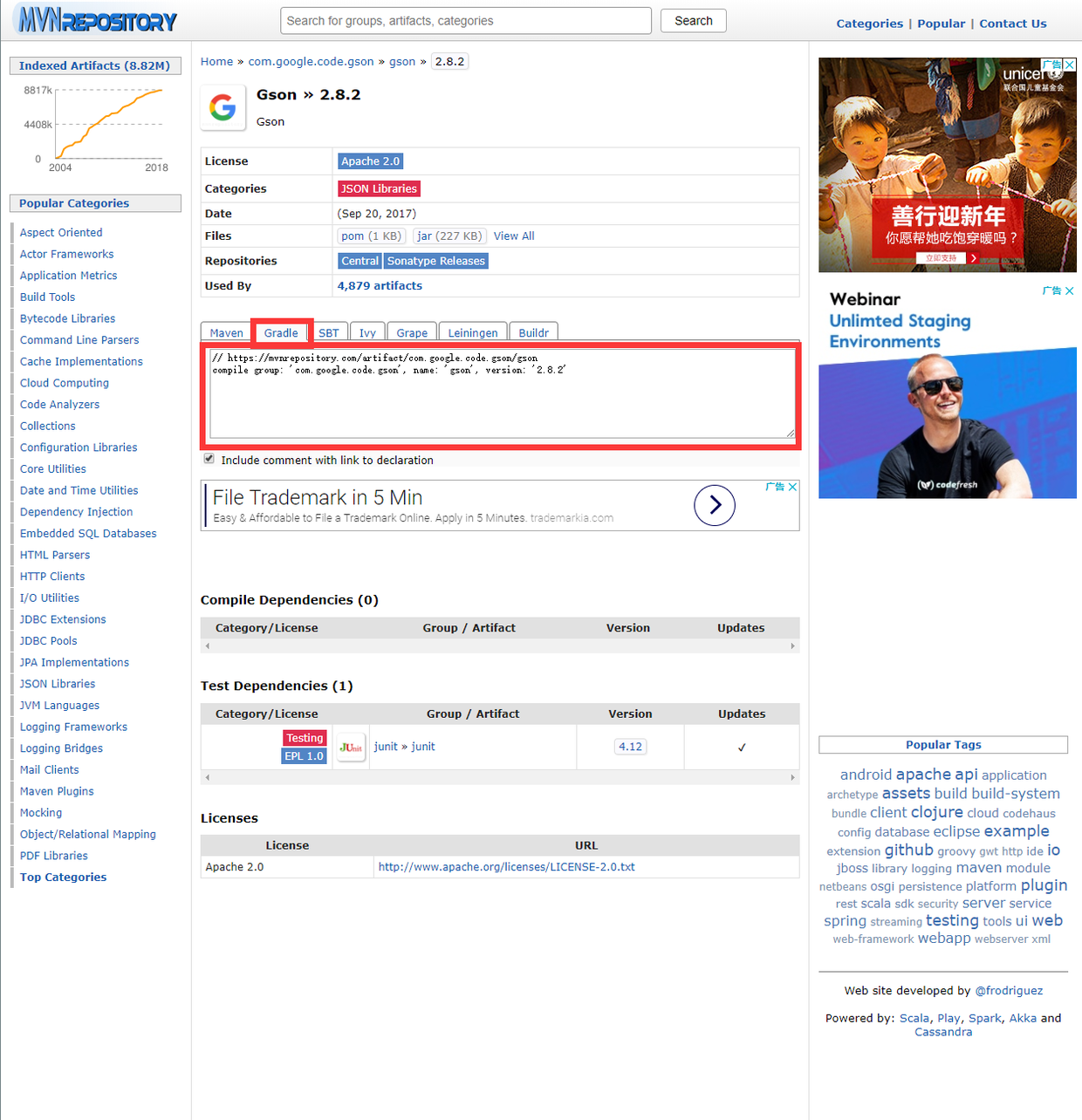Image resolution: width=1082 pixels, height=1120 pixels.
Task: Open Apache LICENSE-2.0.txt URL
Action: point(506,867)
